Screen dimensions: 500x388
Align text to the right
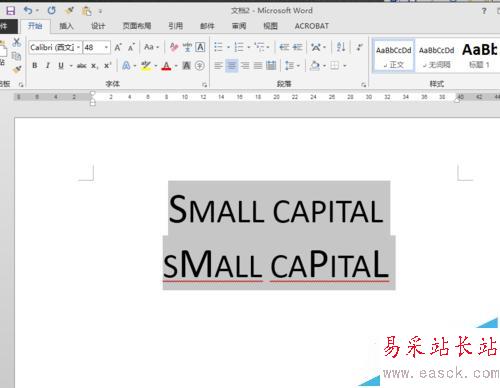click(x=245, y=66)
